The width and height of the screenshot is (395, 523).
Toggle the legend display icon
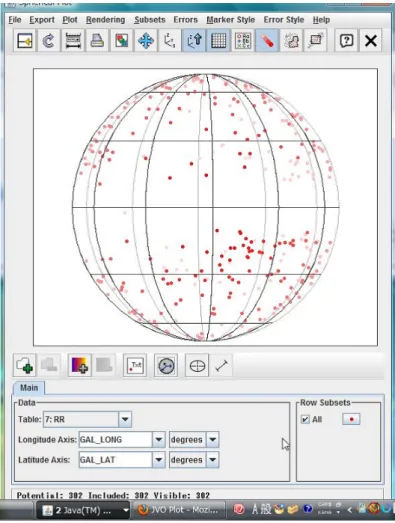pos(243,41)
